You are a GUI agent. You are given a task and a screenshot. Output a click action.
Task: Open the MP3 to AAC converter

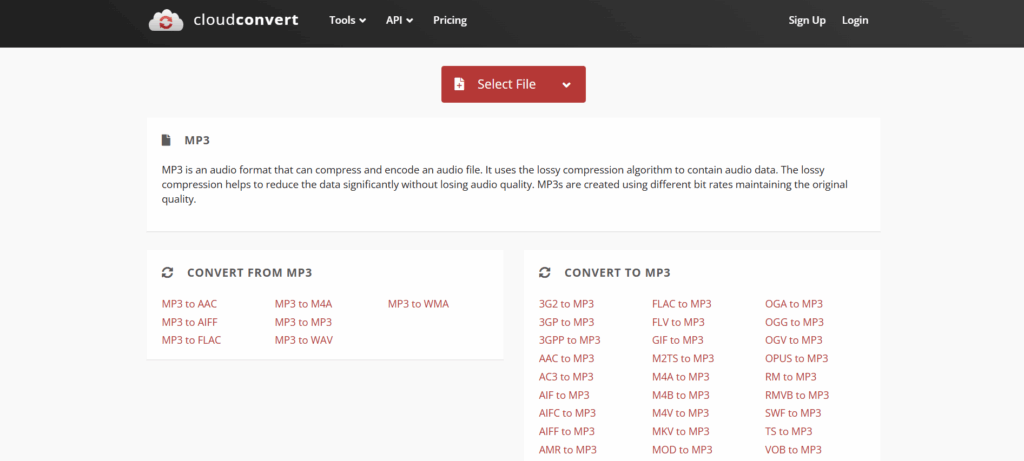point(189,304)
